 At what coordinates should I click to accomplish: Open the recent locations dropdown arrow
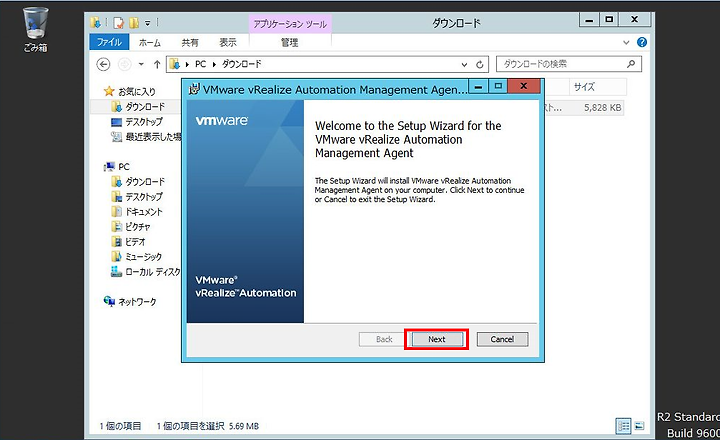click(141, 64)
